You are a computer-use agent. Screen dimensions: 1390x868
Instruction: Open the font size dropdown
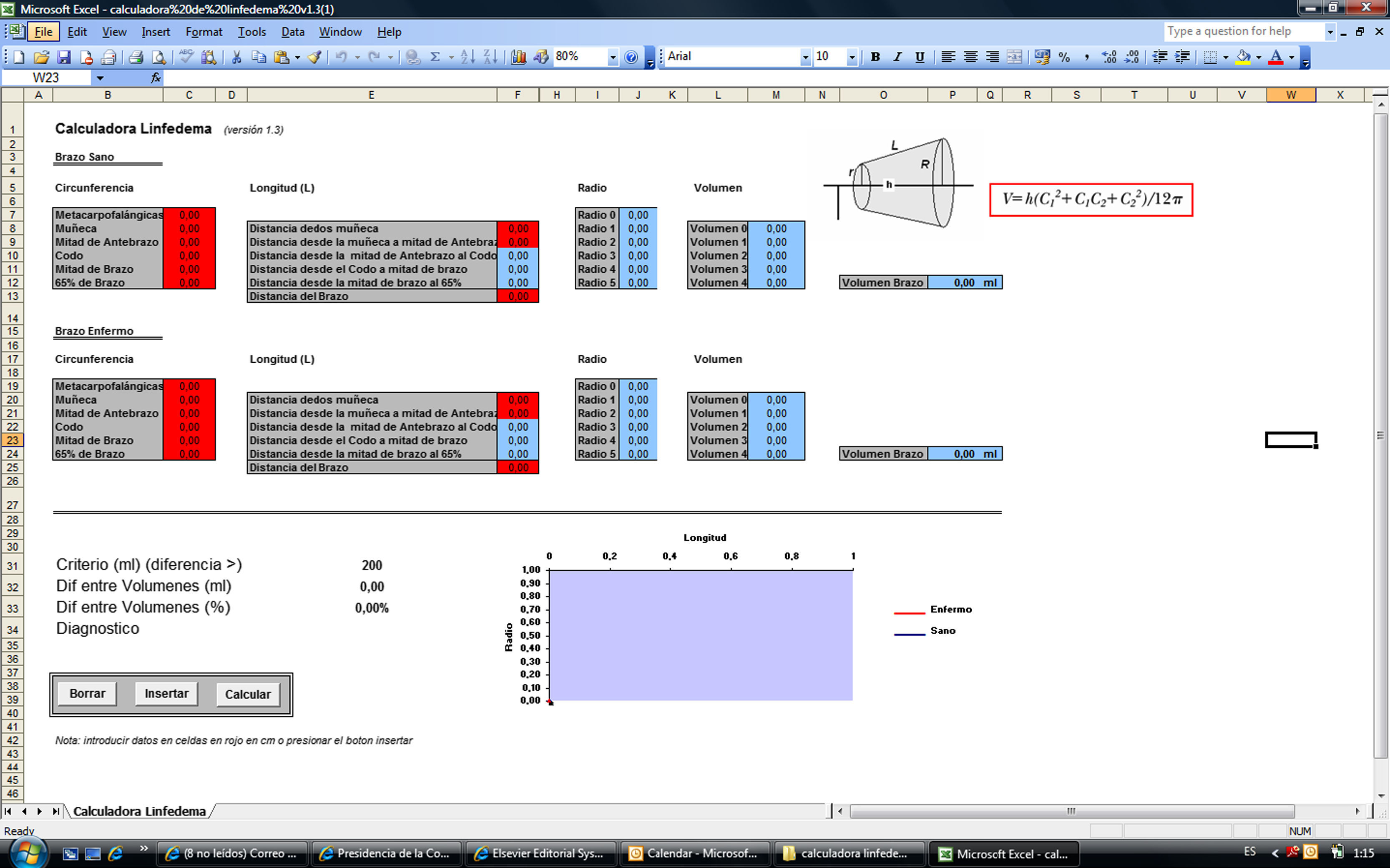852,57
